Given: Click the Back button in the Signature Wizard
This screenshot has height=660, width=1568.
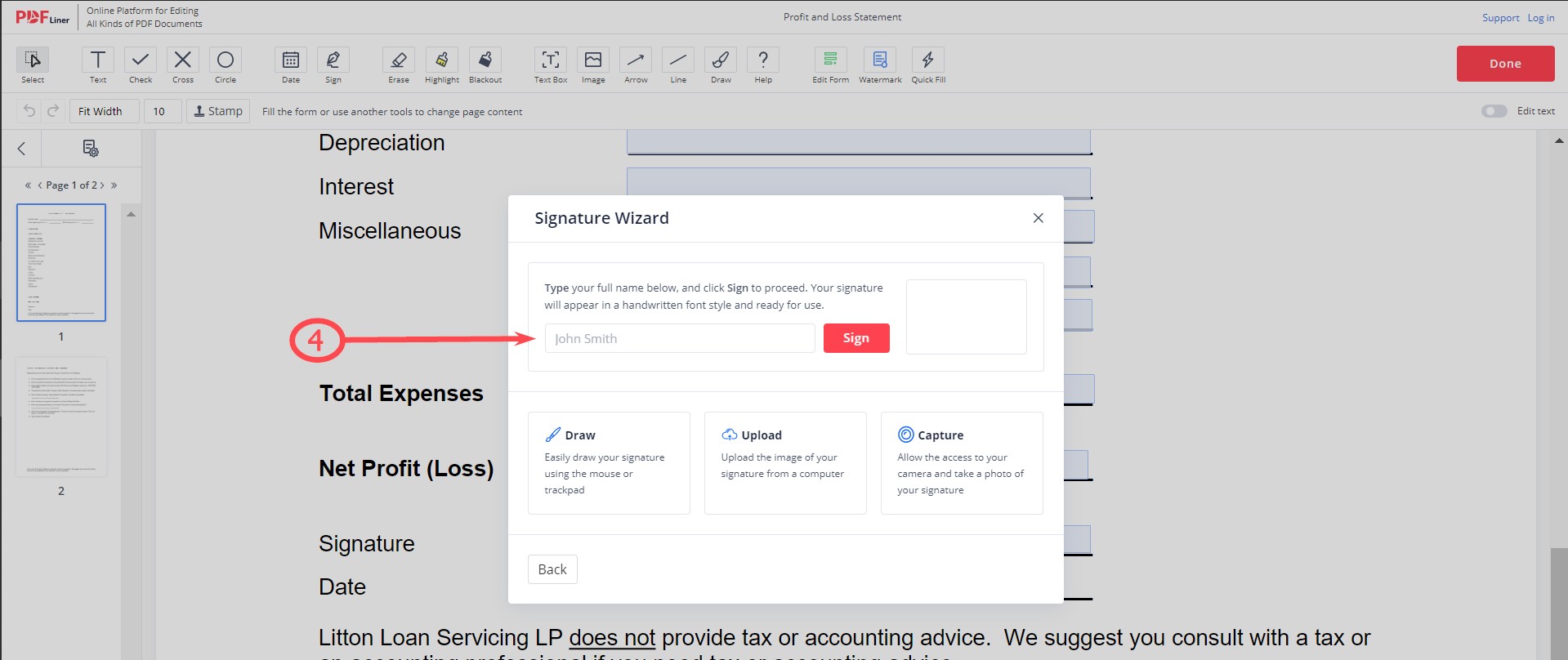Looking at the screenshot, I should point(552,569).
